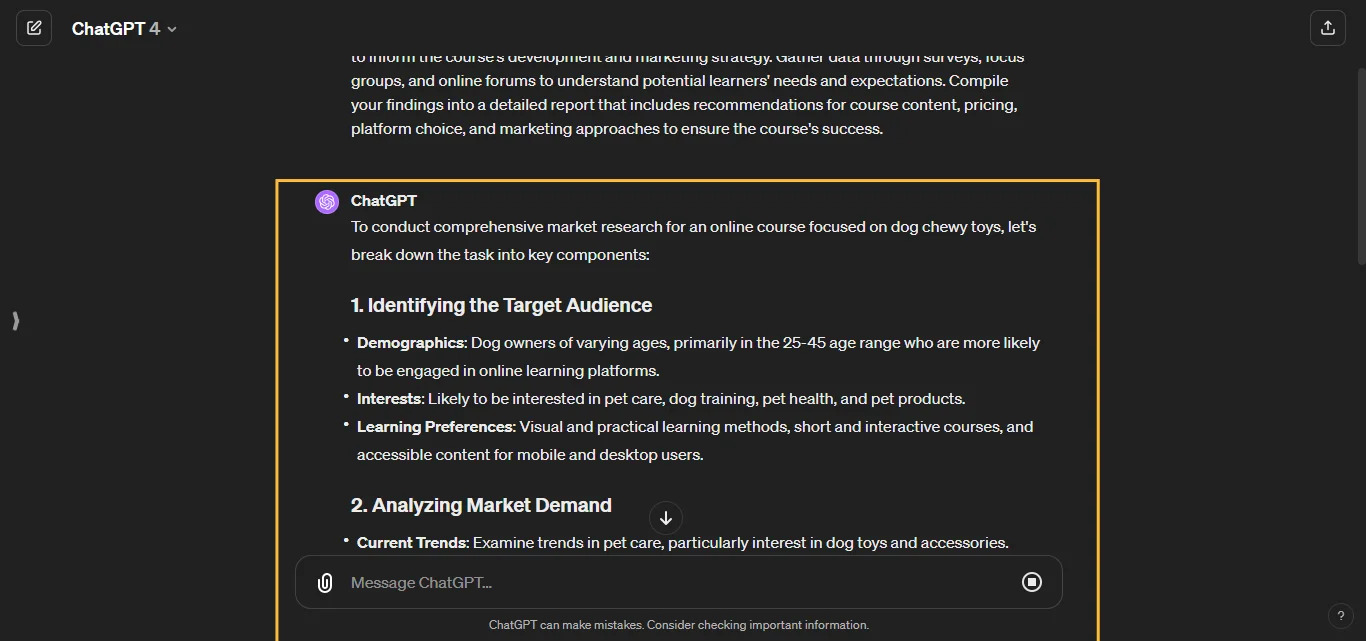Click the paperclip attachment icon
This screenshot has height=641, width=1366.
(x=324, y=582)
